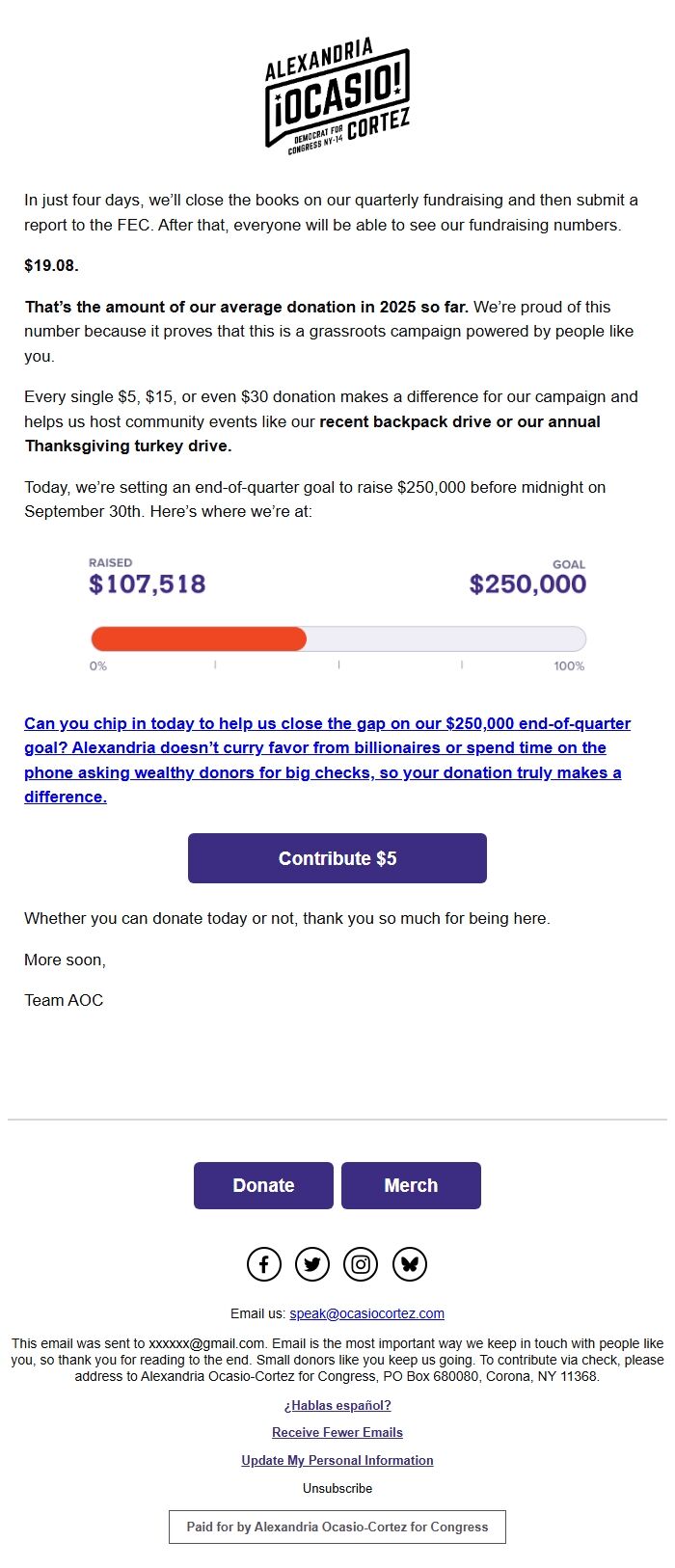
Task: Open the Merch button
Action: [x=411, y=1185]
